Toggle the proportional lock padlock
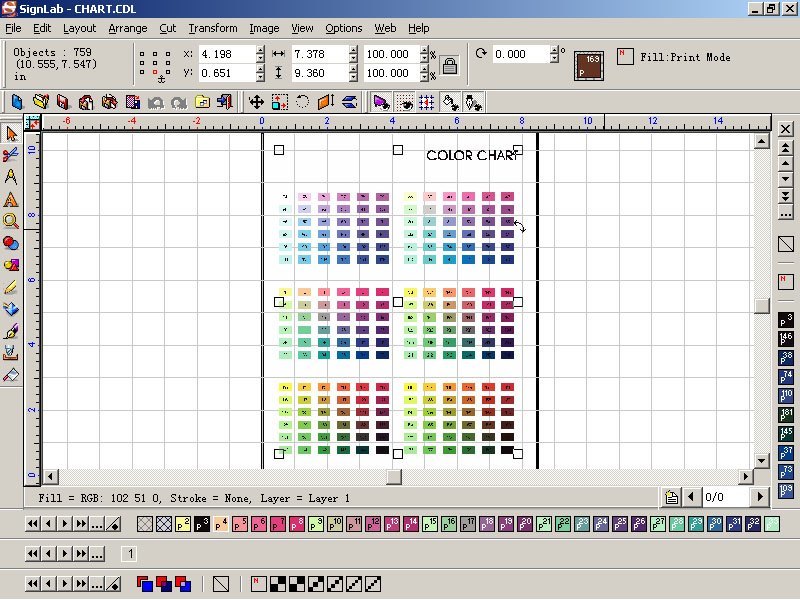The height and width of the screenshot is (600, 800). tap(449, 66)
